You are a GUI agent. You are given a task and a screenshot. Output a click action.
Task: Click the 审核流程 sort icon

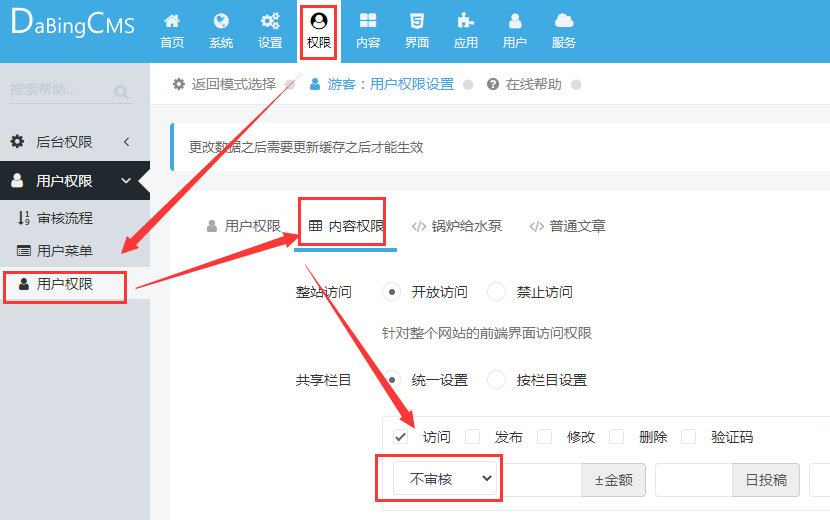point(24,218)
